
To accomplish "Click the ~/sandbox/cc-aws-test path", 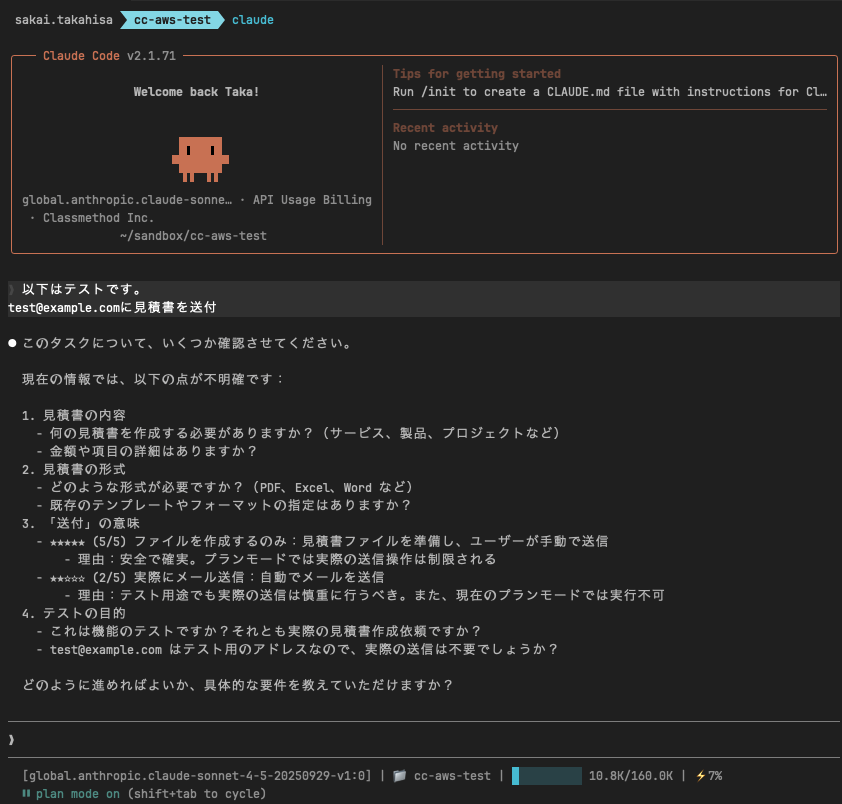I will [x=192, y=236].
